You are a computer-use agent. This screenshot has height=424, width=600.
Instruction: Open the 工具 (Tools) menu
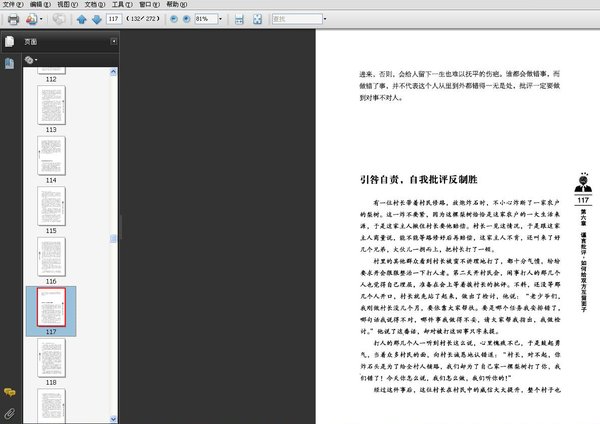point(122,5)
